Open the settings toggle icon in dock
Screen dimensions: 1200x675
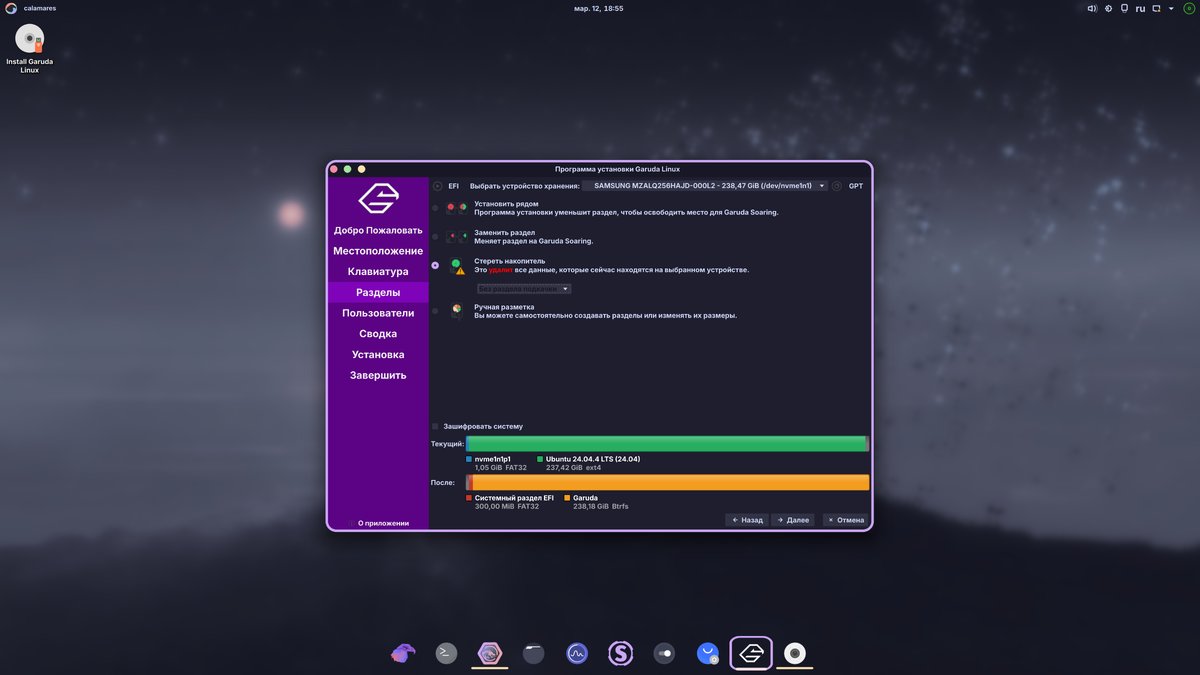(664, 653)
